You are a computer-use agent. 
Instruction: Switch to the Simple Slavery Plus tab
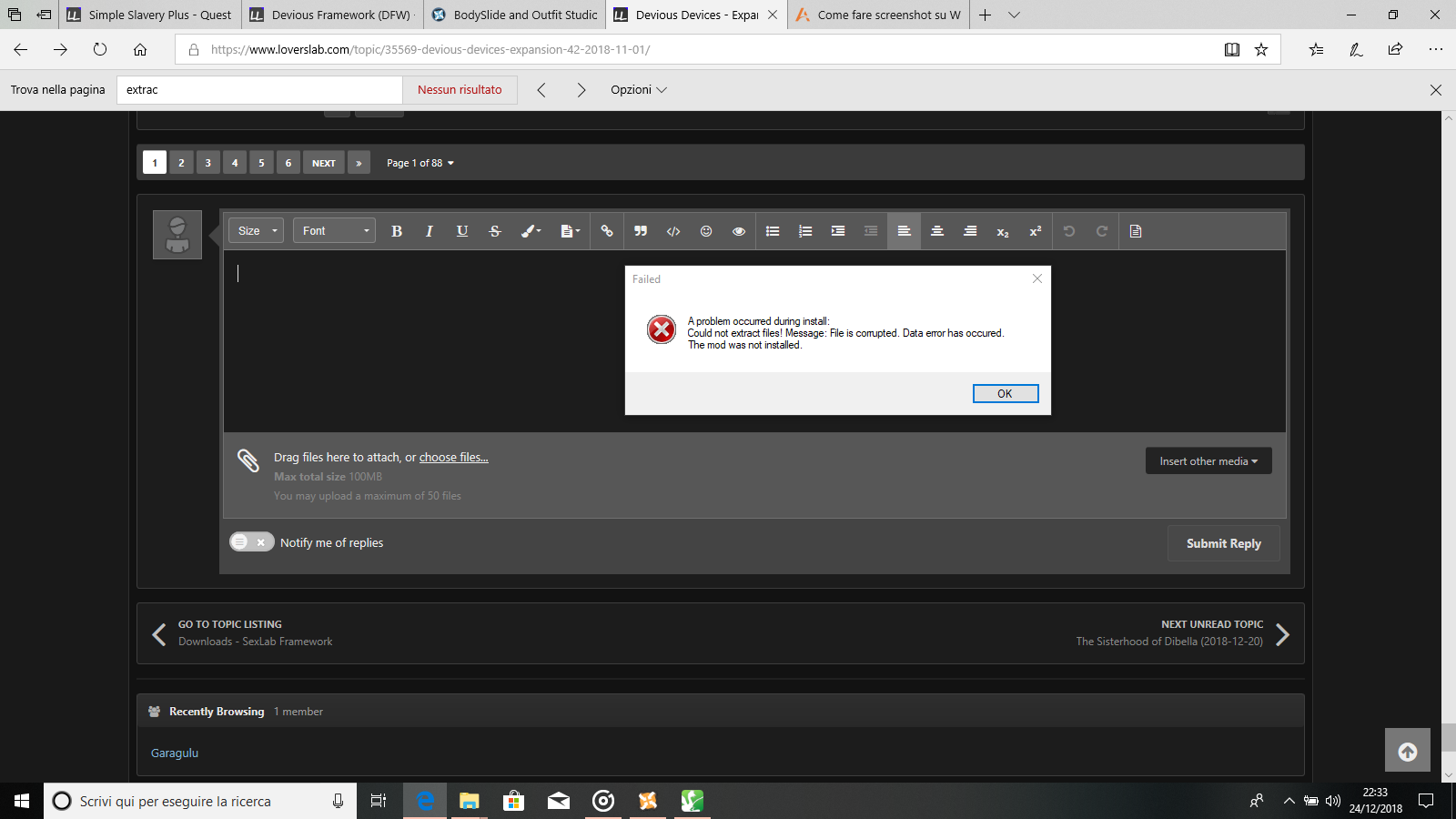pyautogui.click(x=150, y=15)
